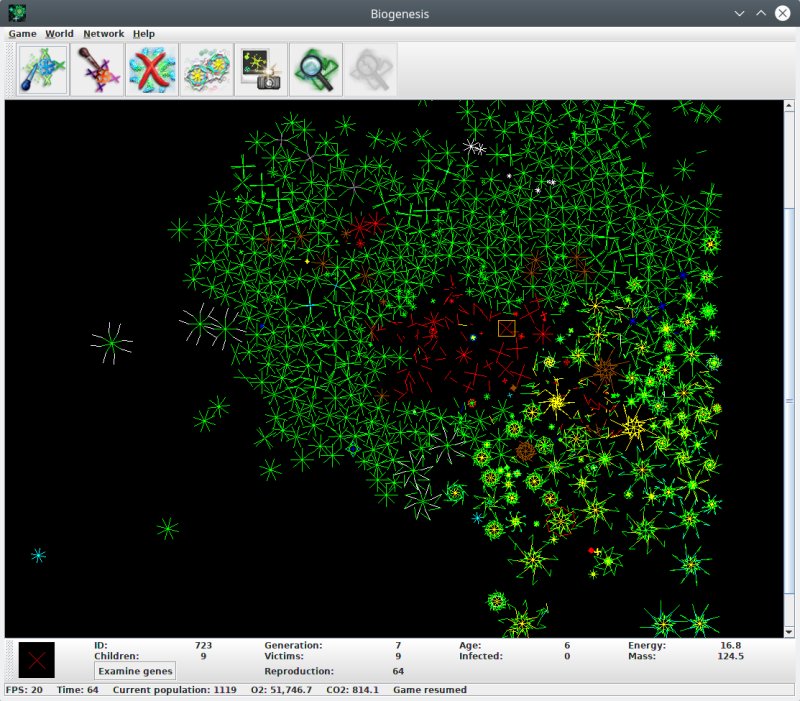The image size is (800, 701).
Task: Click the small cyan organism at bottom left
Action: 38,555
